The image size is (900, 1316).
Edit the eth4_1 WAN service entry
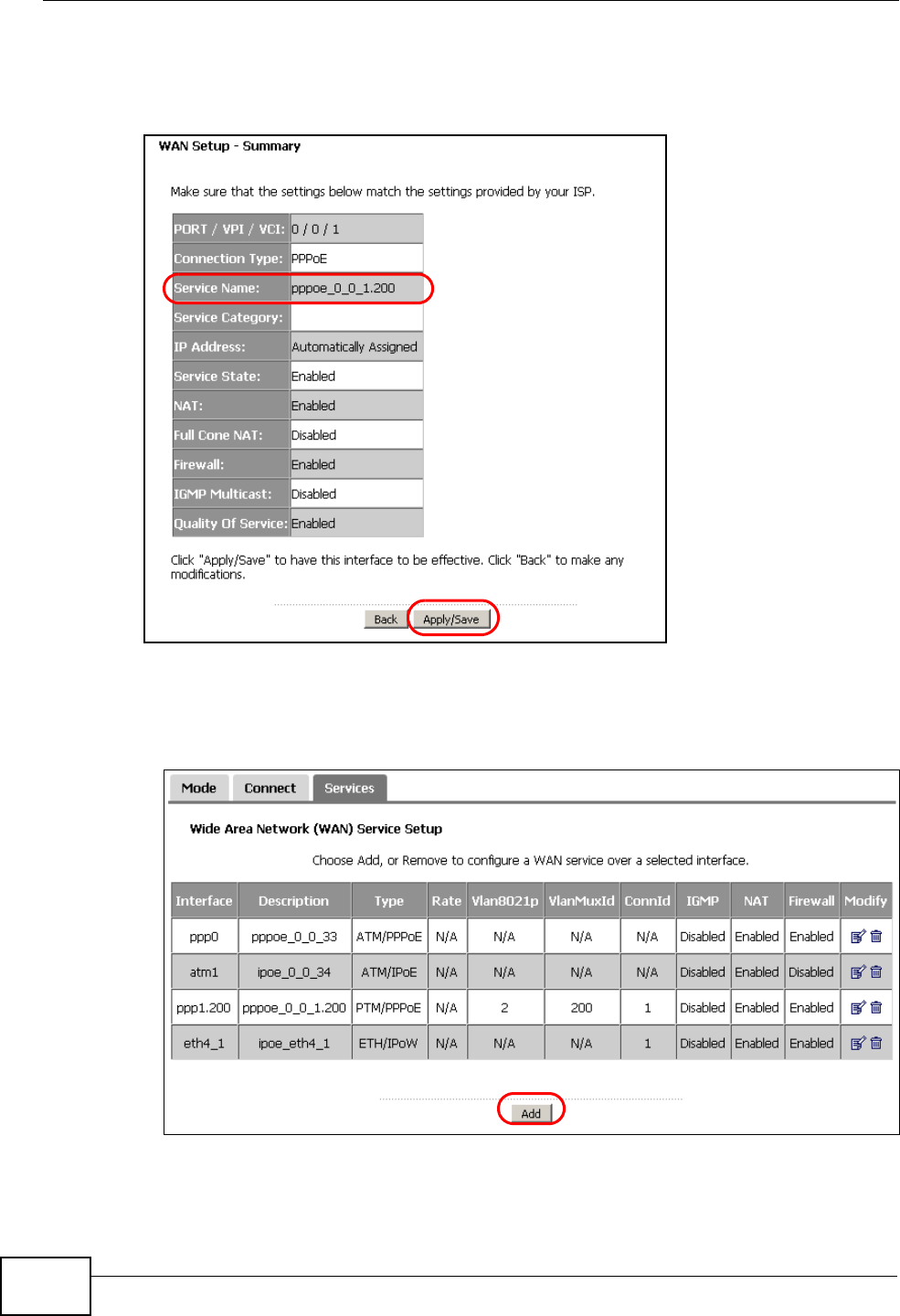click(858, 1044)
